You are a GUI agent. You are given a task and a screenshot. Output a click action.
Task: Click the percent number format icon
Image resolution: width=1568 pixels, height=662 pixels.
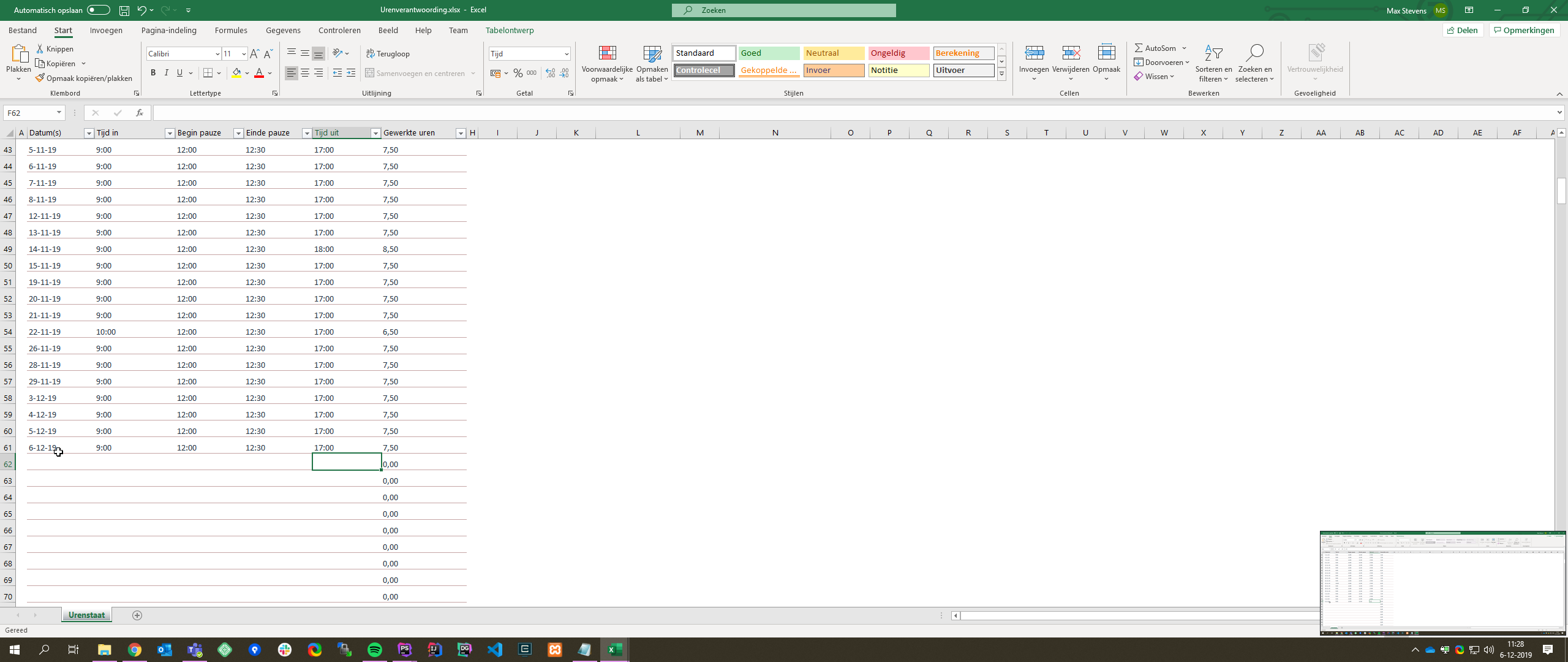[x=518, y=73]
